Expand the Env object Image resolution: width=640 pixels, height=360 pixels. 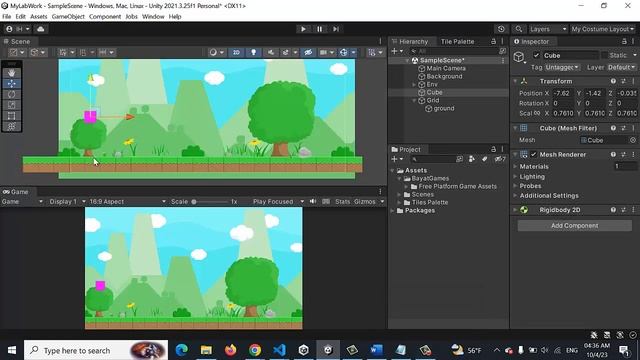[x=414, y=84]
